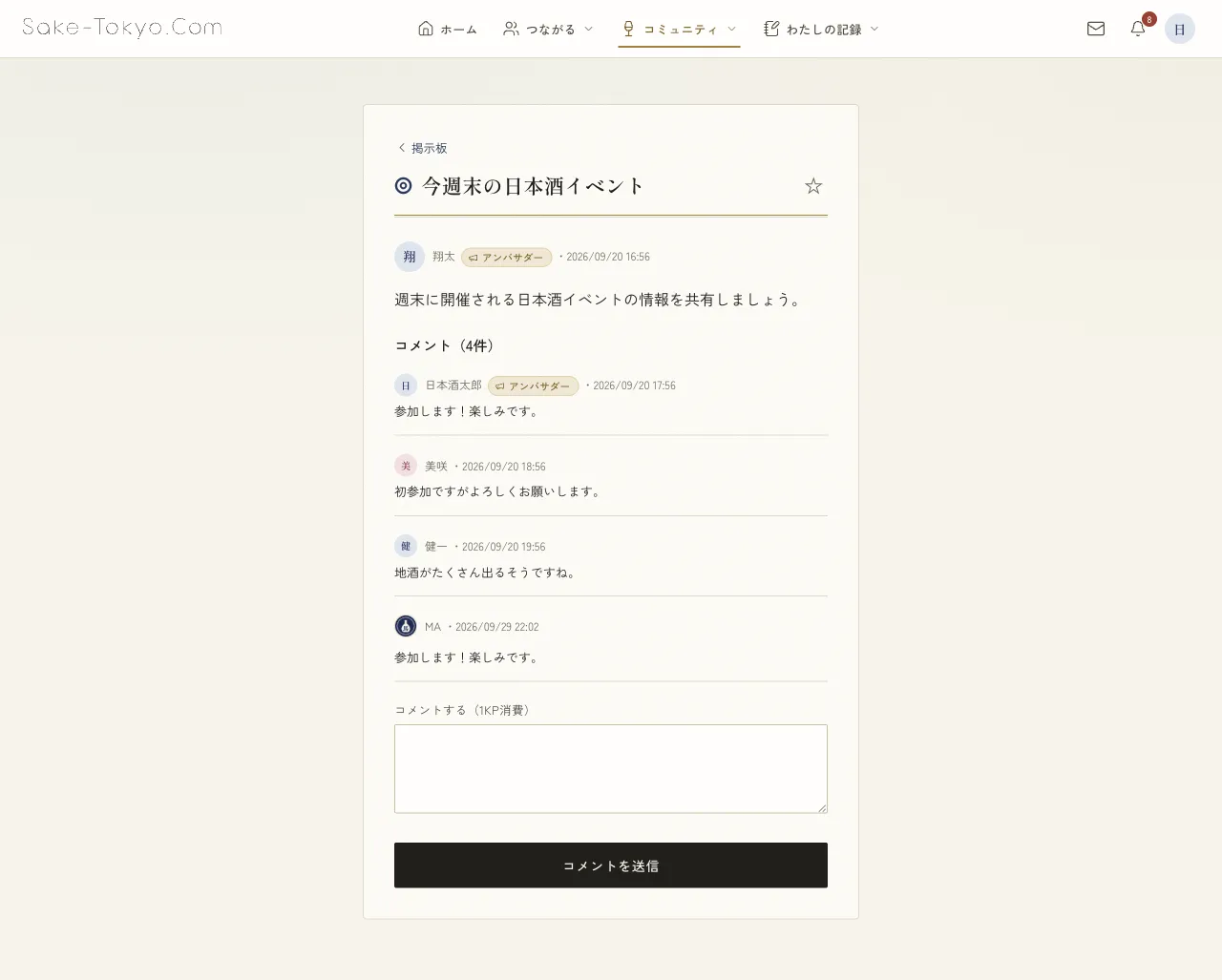This screenshot has width=1222, height=980.
Task: Select the コミュニティ menu label
Action: (x=681, y=30)
